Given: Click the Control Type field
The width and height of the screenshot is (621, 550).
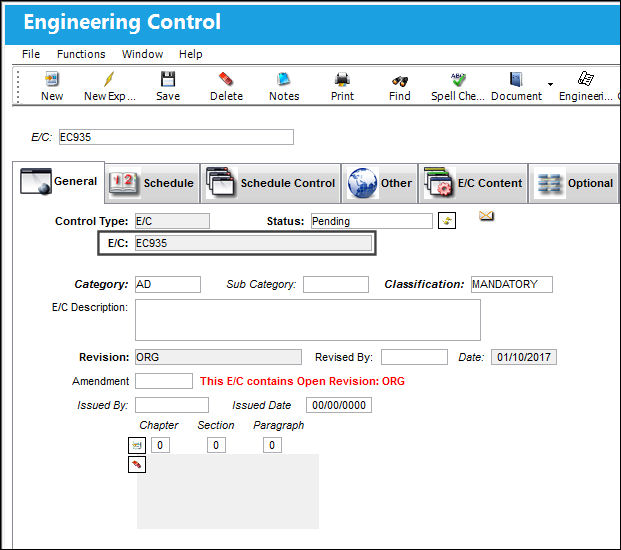Looking at the screenshot, I should click(x=172, y=221).
